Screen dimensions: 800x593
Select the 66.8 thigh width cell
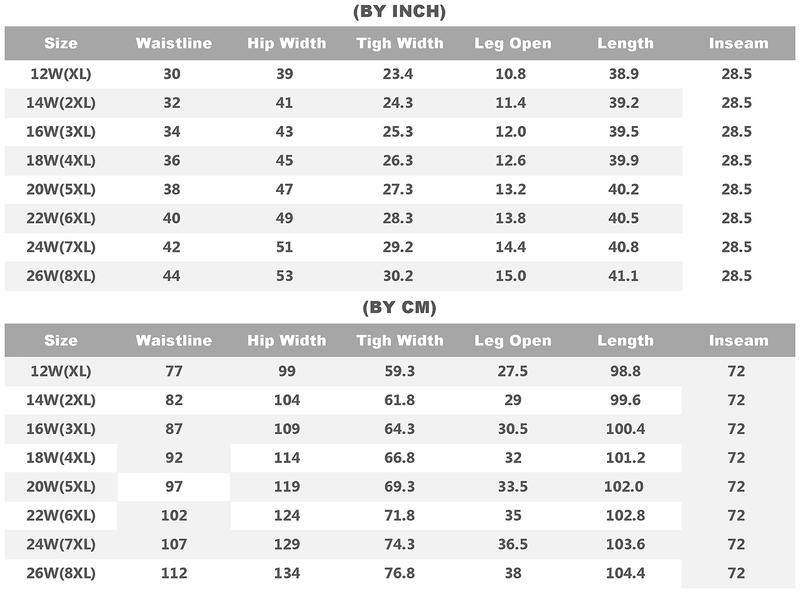400,458
